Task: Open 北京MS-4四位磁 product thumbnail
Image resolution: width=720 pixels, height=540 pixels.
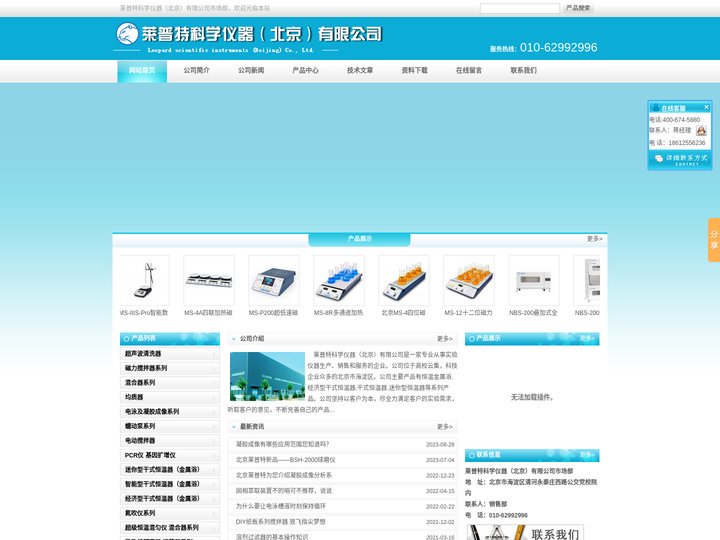Action: [x=404, y=280]
